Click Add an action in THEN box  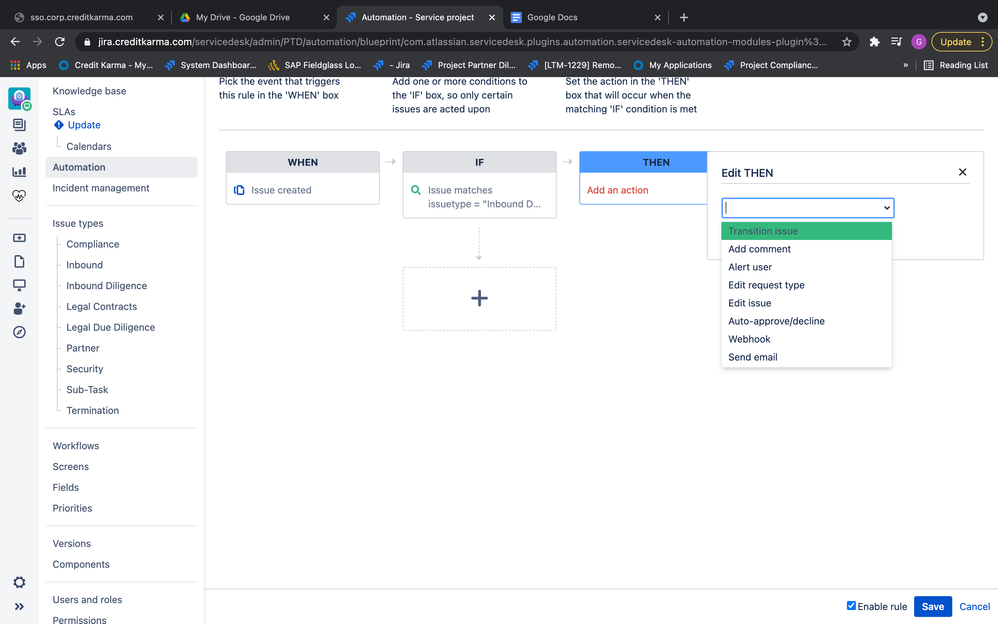617,190
